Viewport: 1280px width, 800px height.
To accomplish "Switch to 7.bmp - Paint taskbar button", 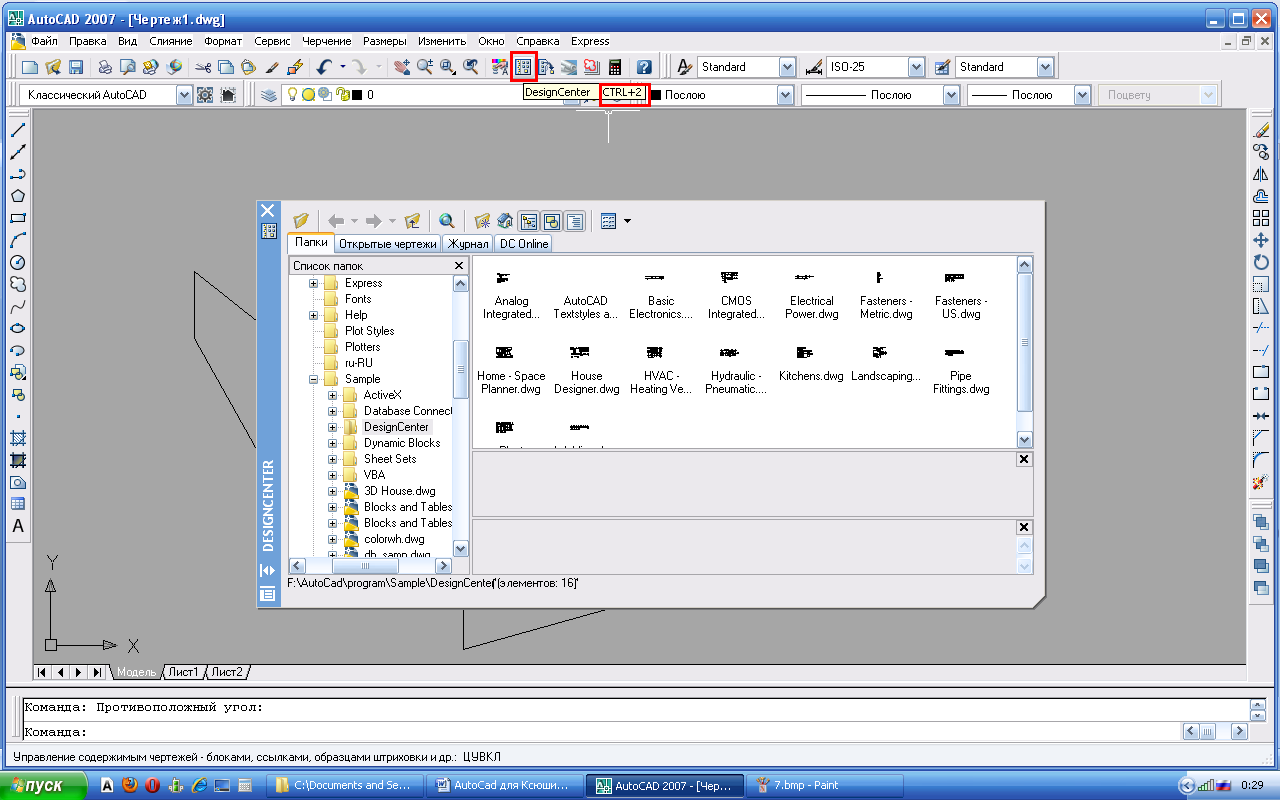I will pos(825,785).
